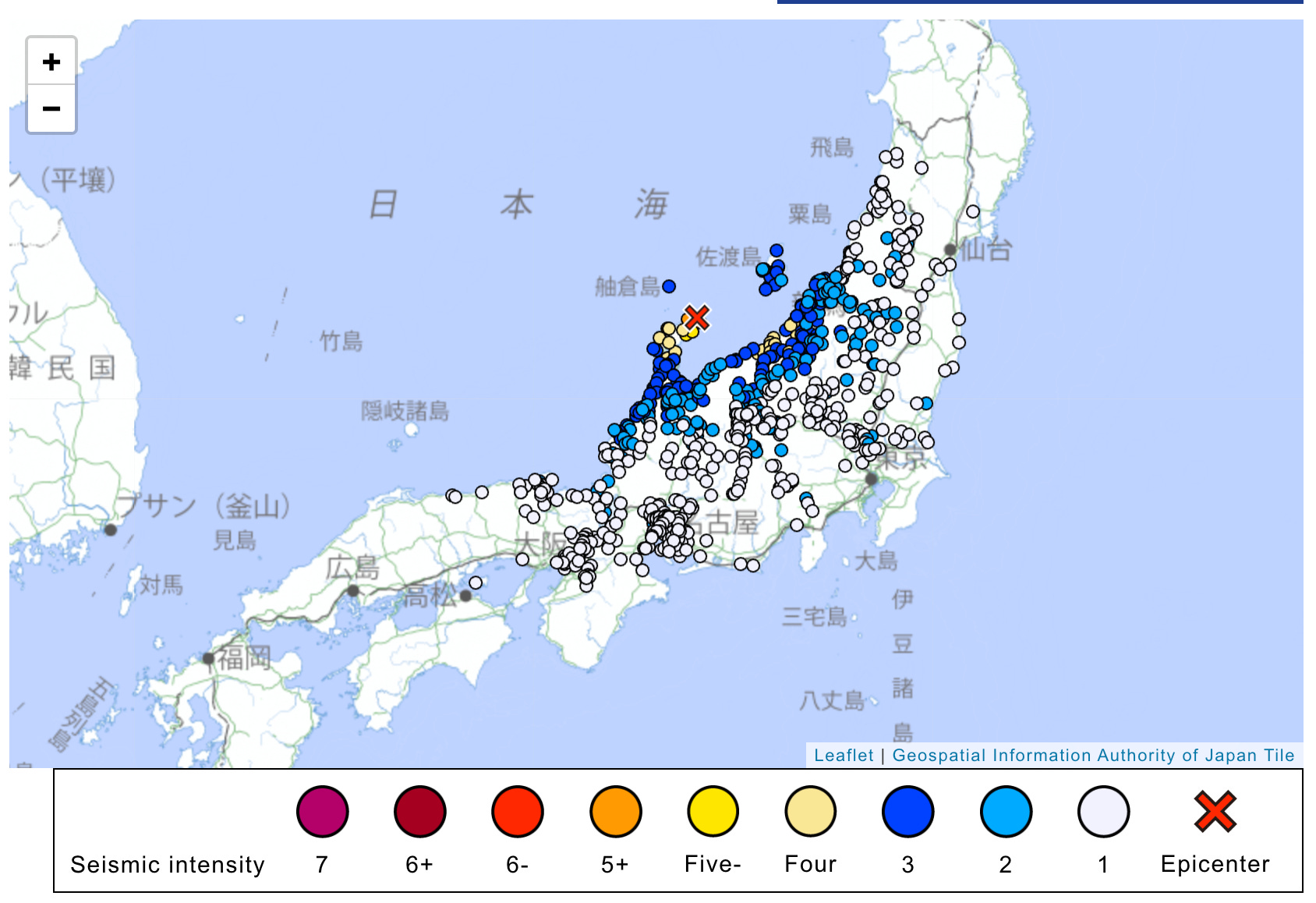Screen dimensions: 1316x903
Task: Click the intensity 6- red legend circle
Action: (518, 812)
